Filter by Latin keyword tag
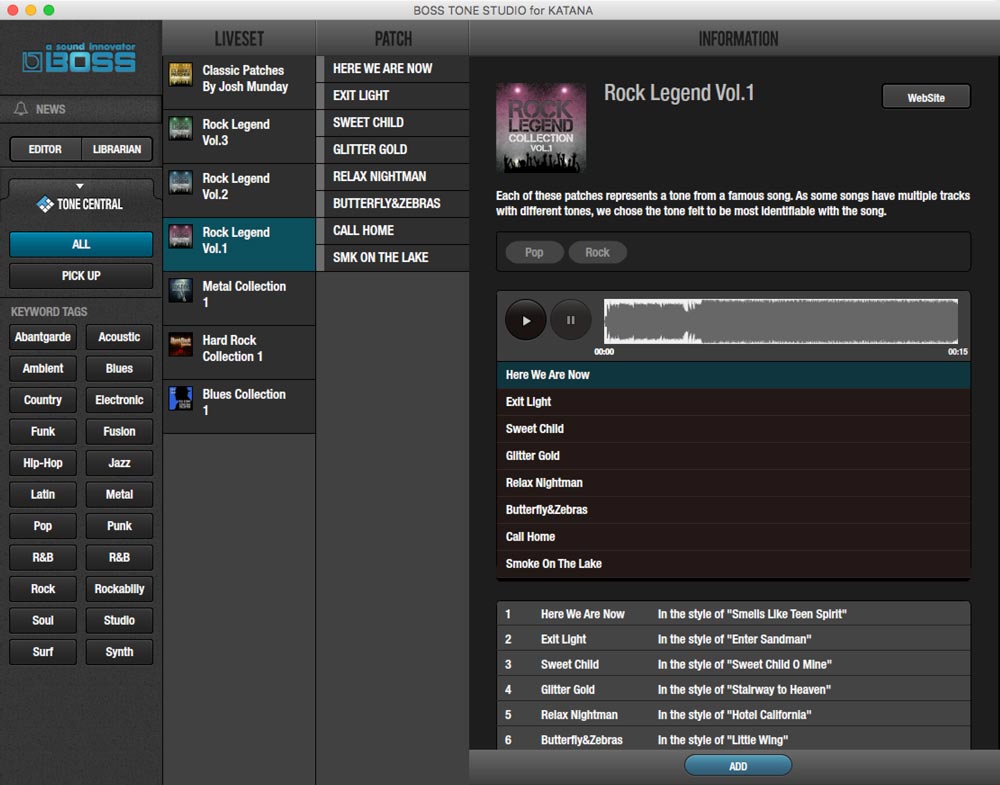1000x785 pixels. tap(43, 494)
